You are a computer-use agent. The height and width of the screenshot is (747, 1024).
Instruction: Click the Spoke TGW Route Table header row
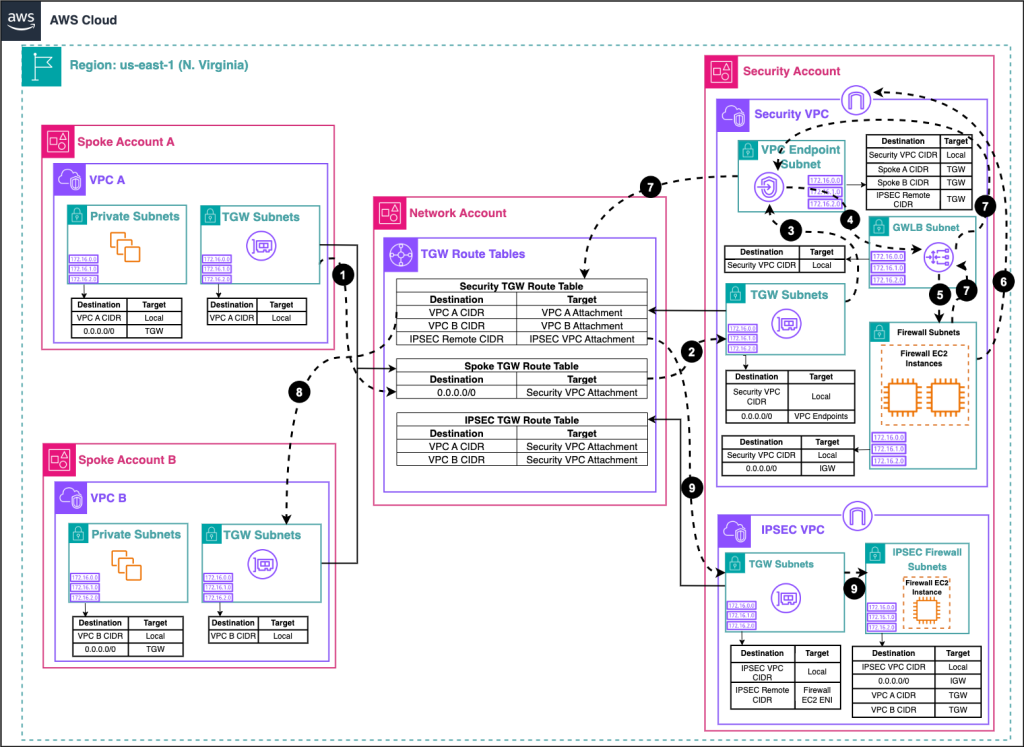point(521,365)
